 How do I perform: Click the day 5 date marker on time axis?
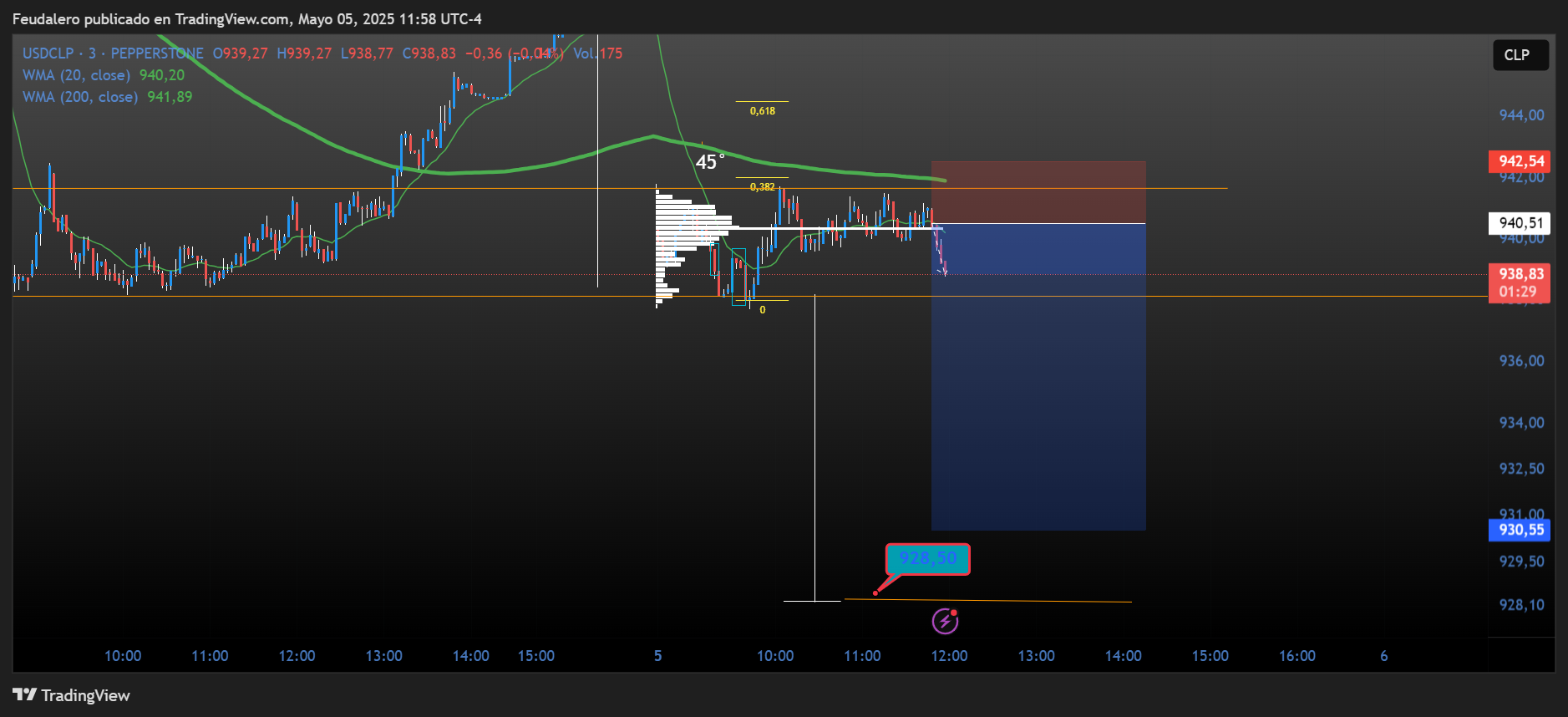(x=658, y=656)
